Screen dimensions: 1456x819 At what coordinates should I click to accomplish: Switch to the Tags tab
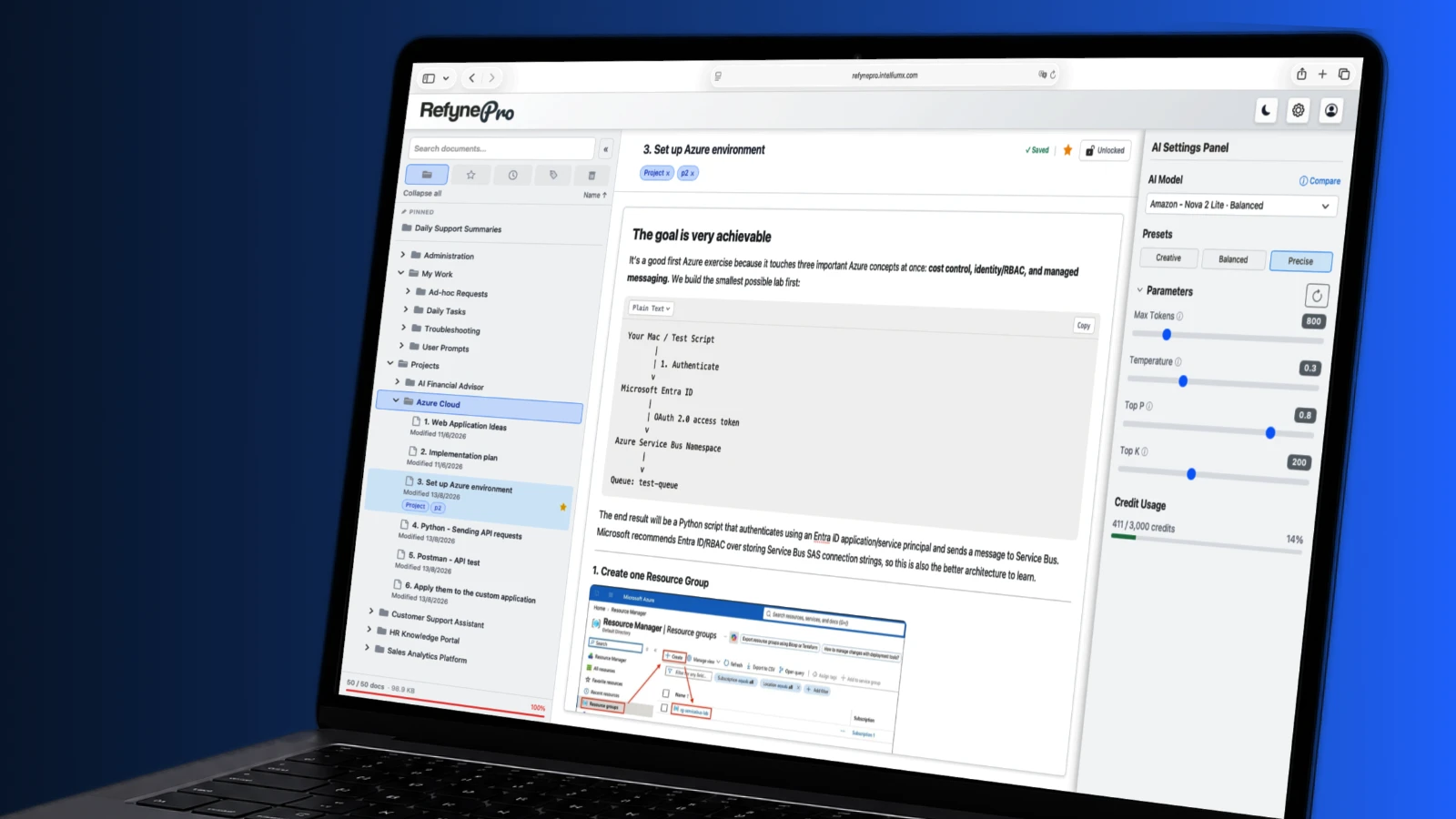(553, 175)
